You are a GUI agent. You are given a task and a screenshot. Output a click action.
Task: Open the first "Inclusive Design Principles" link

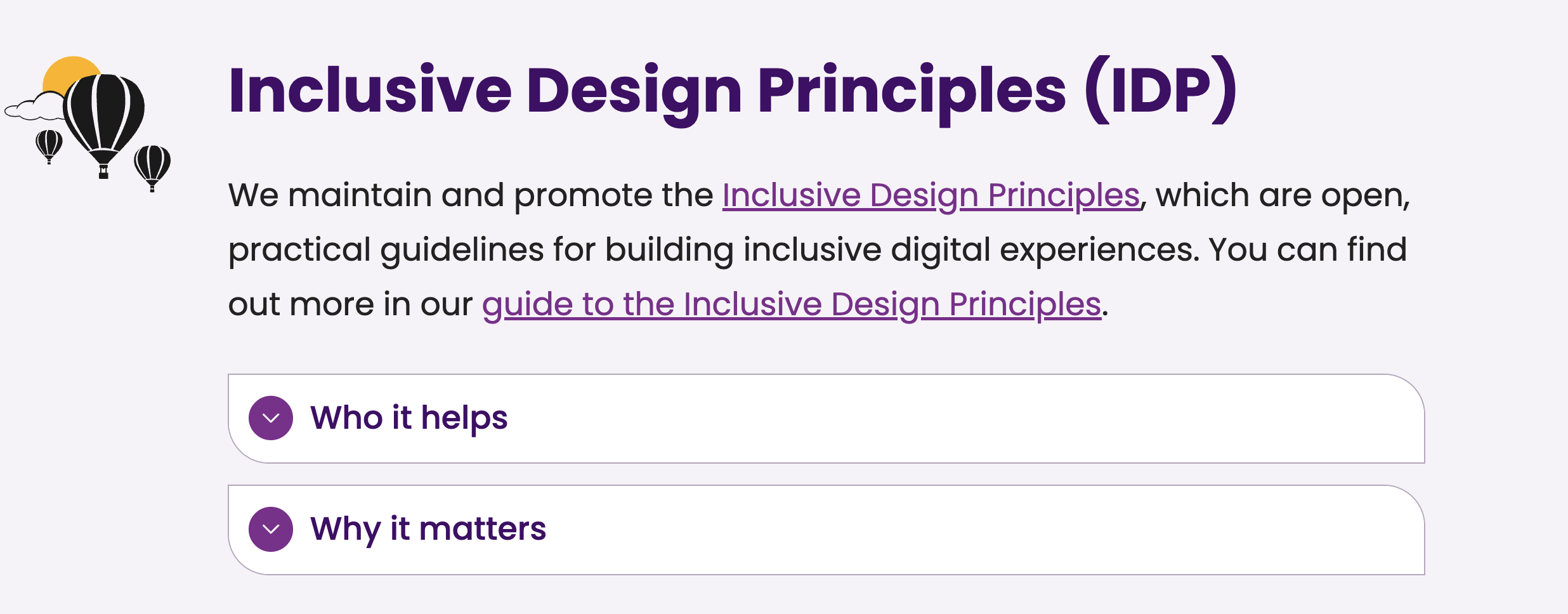pyautogui.click(x=931, y=195)
